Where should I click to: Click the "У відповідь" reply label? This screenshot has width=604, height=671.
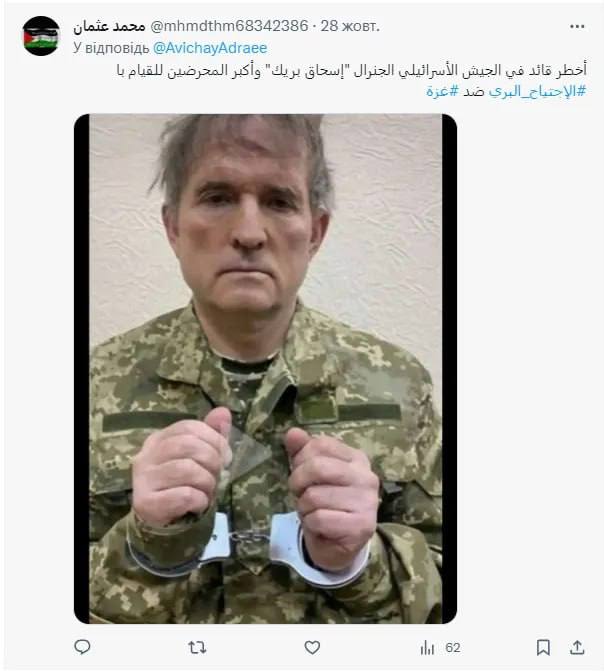pos(111,48)
